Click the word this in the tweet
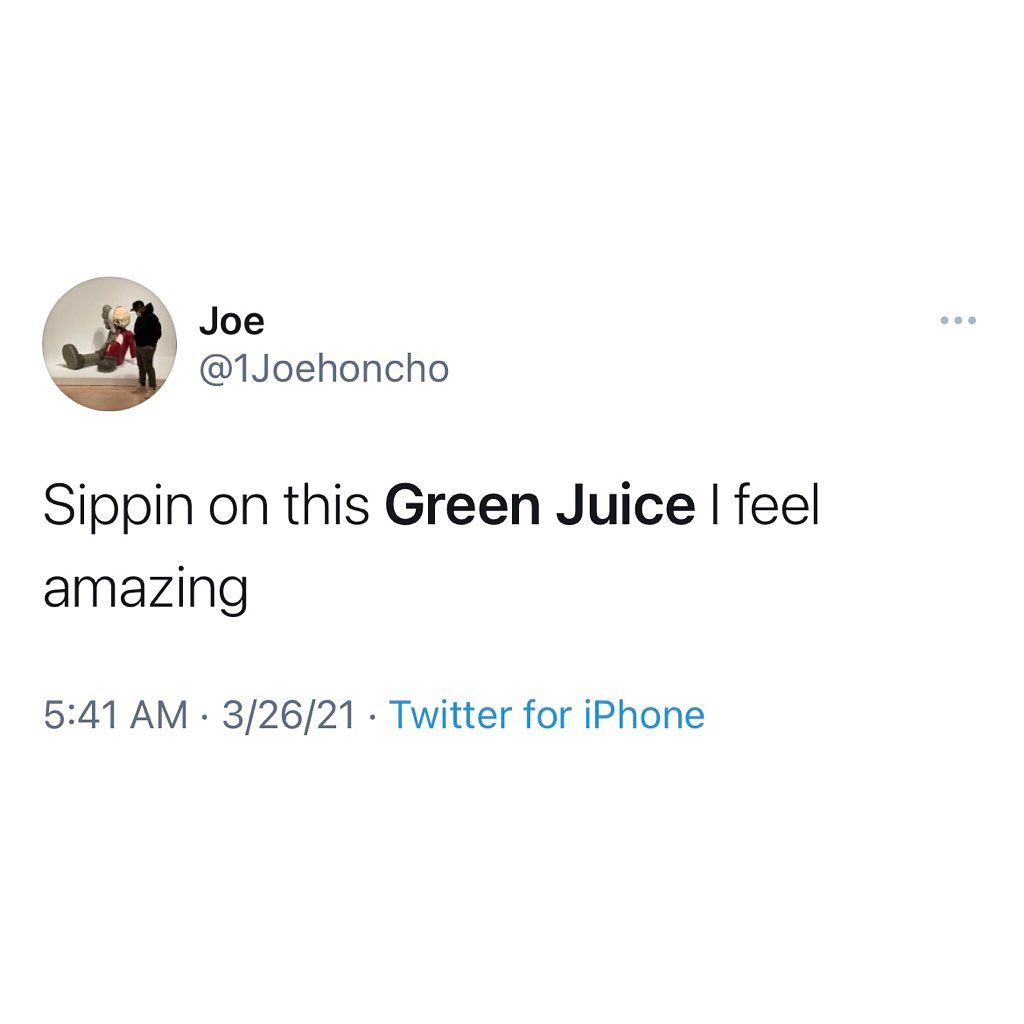 327,505
